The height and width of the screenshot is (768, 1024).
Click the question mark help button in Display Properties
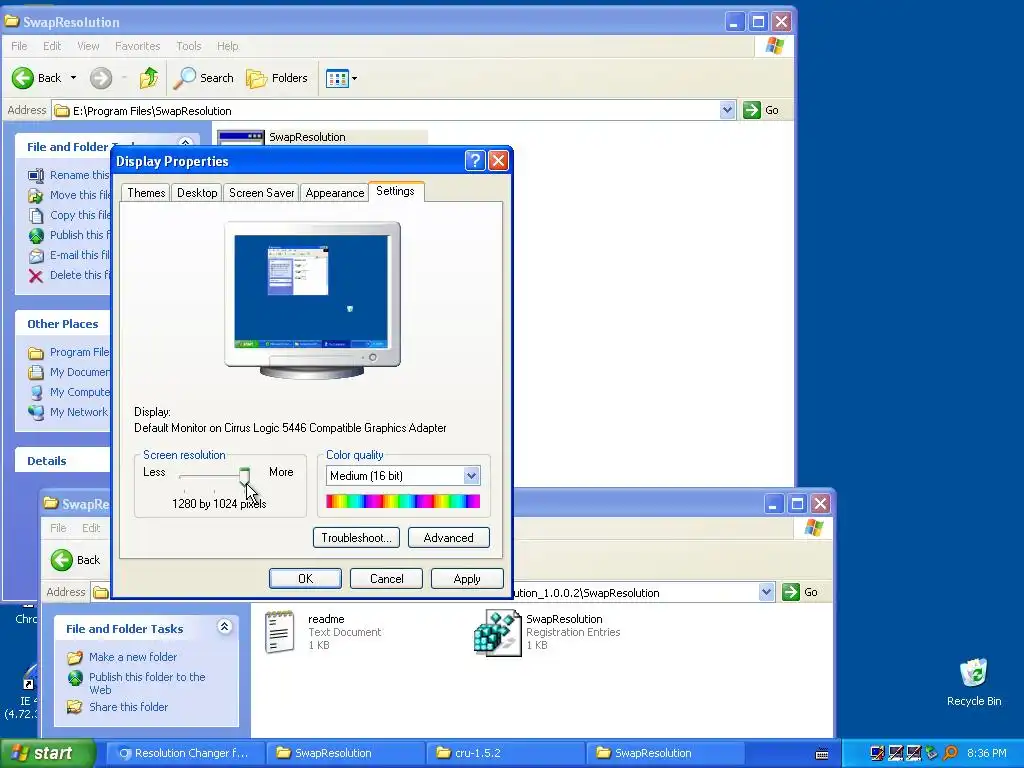(475, 161)
